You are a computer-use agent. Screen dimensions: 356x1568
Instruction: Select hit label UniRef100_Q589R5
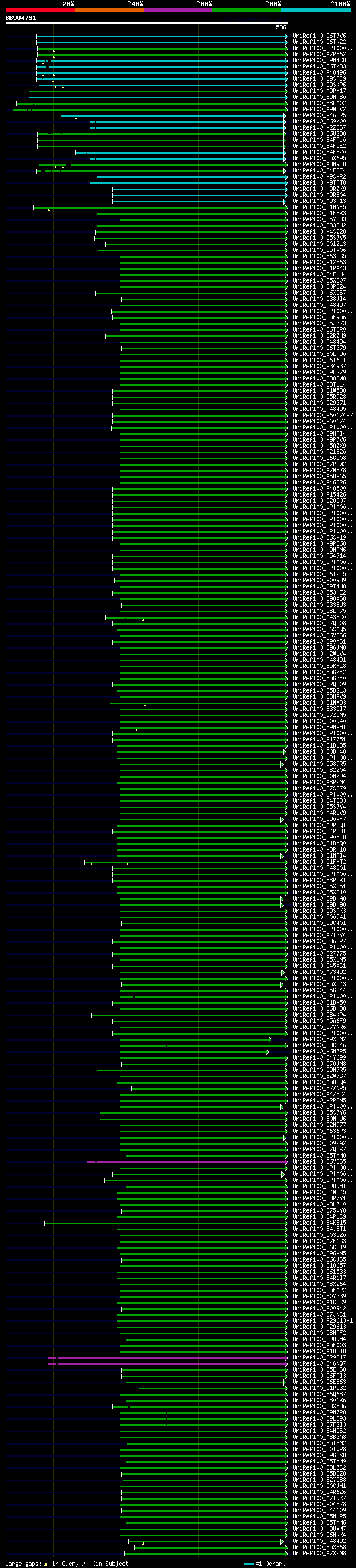point(319,764)
